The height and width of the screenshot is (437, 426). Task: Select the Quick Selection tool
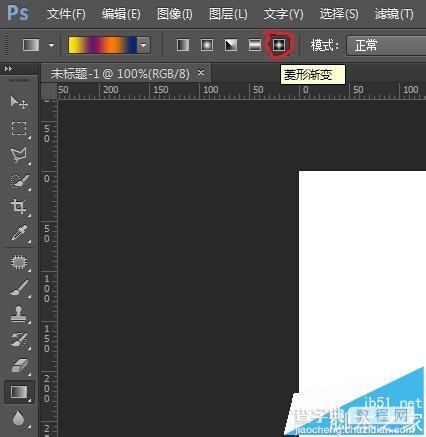(19, 181)
